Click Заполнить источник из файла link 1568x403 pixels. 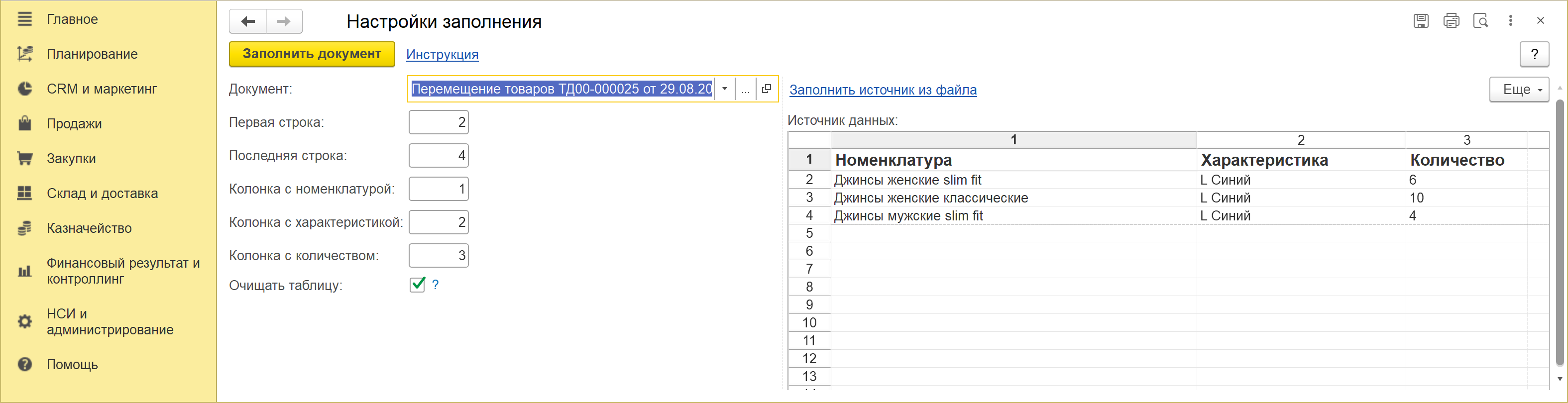883,90
